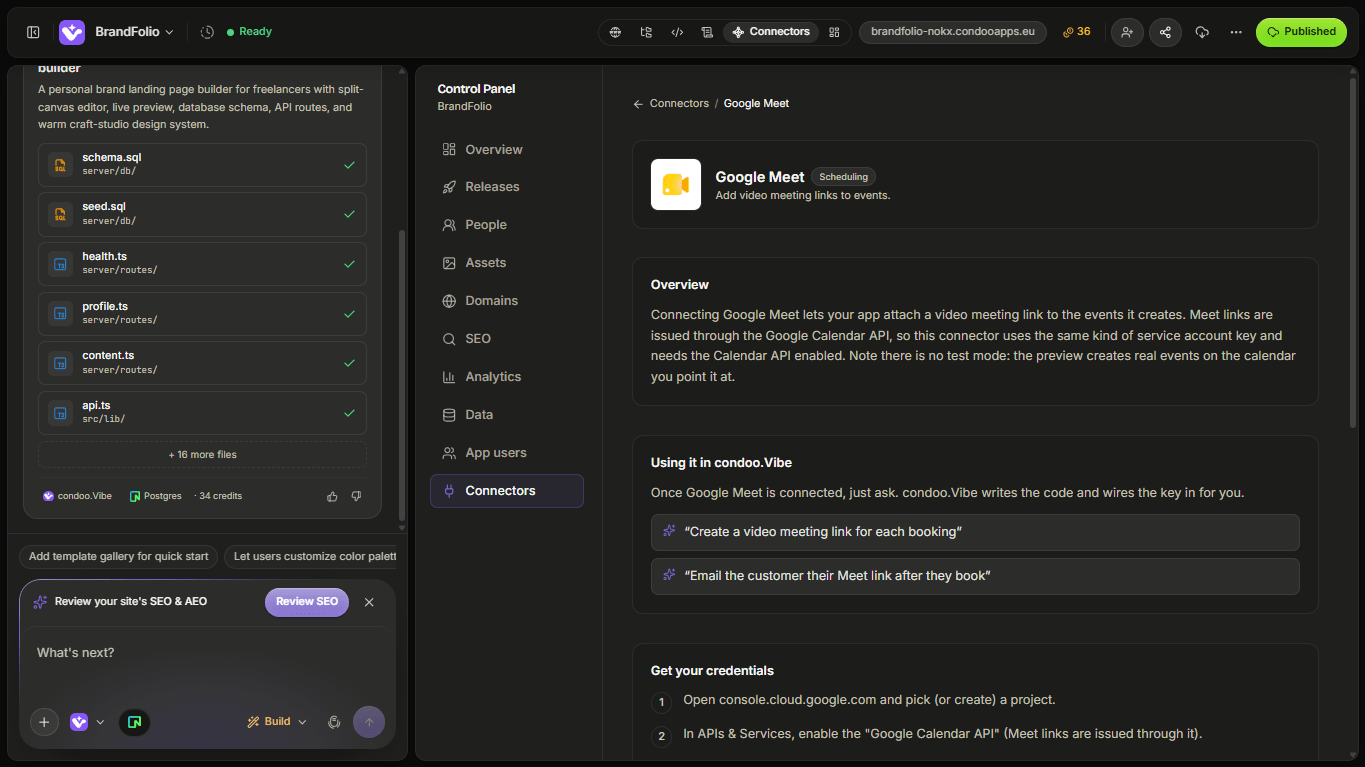
Task: Go back using the Connectors breadcrumb arrow
Action: coord(638,104)
